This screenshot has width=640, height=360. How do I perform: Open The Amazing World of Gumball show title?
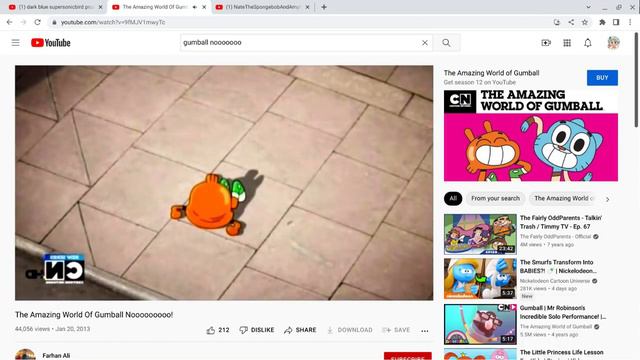(491, 73)
